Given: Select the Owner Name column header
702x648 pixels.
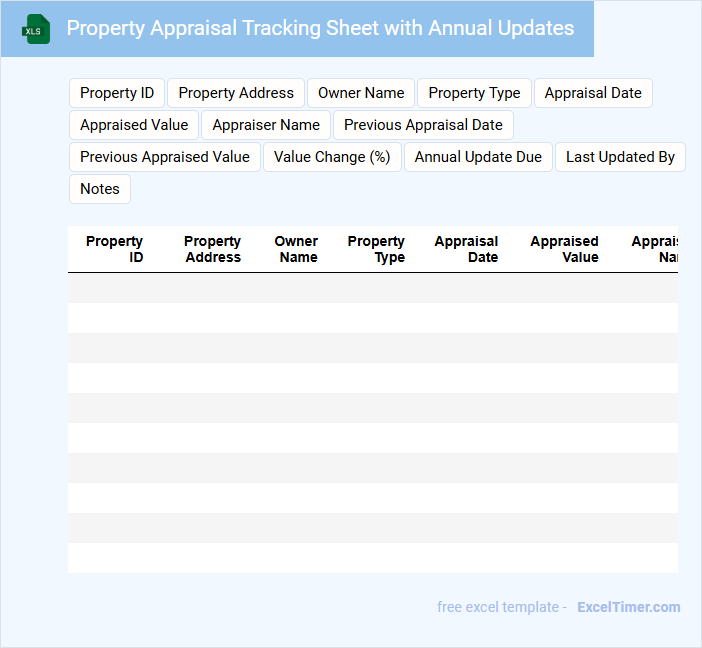Looking at the screenshot, I should (x=296, y=249).
